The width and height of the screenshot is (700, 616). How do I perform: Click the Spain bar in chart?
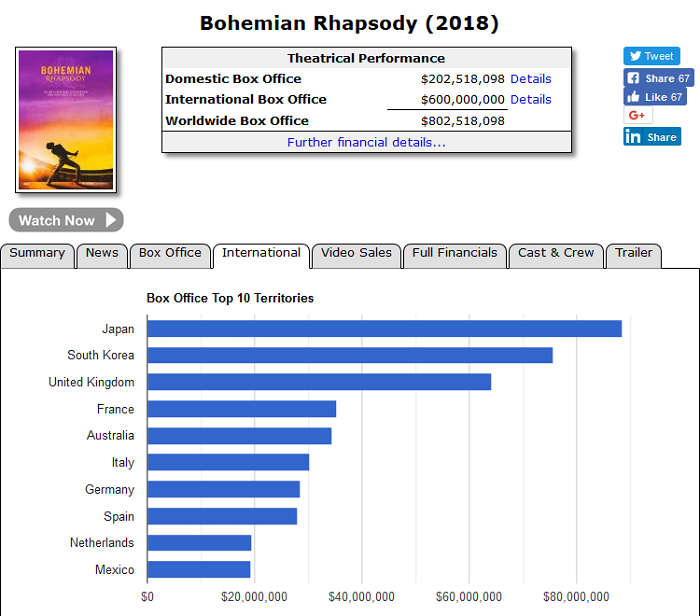[x=222, y=516]
